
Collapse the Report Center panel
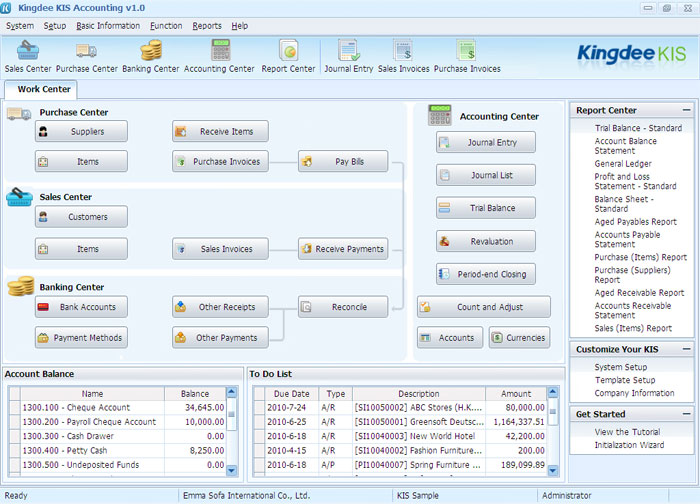coord(687,110)
